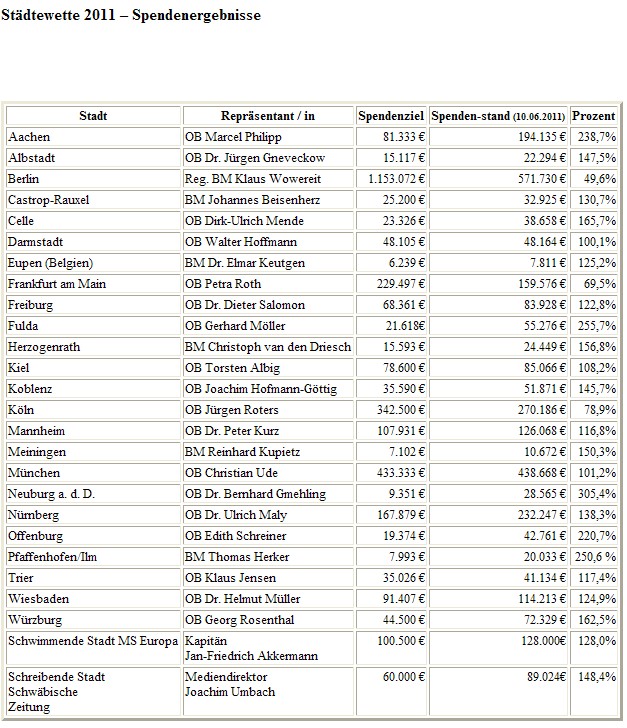Screen dimensions: 627x728
Task: Select 'Schwimmende Stadt MS Europa' cell
Action: (x=92, y=641)
